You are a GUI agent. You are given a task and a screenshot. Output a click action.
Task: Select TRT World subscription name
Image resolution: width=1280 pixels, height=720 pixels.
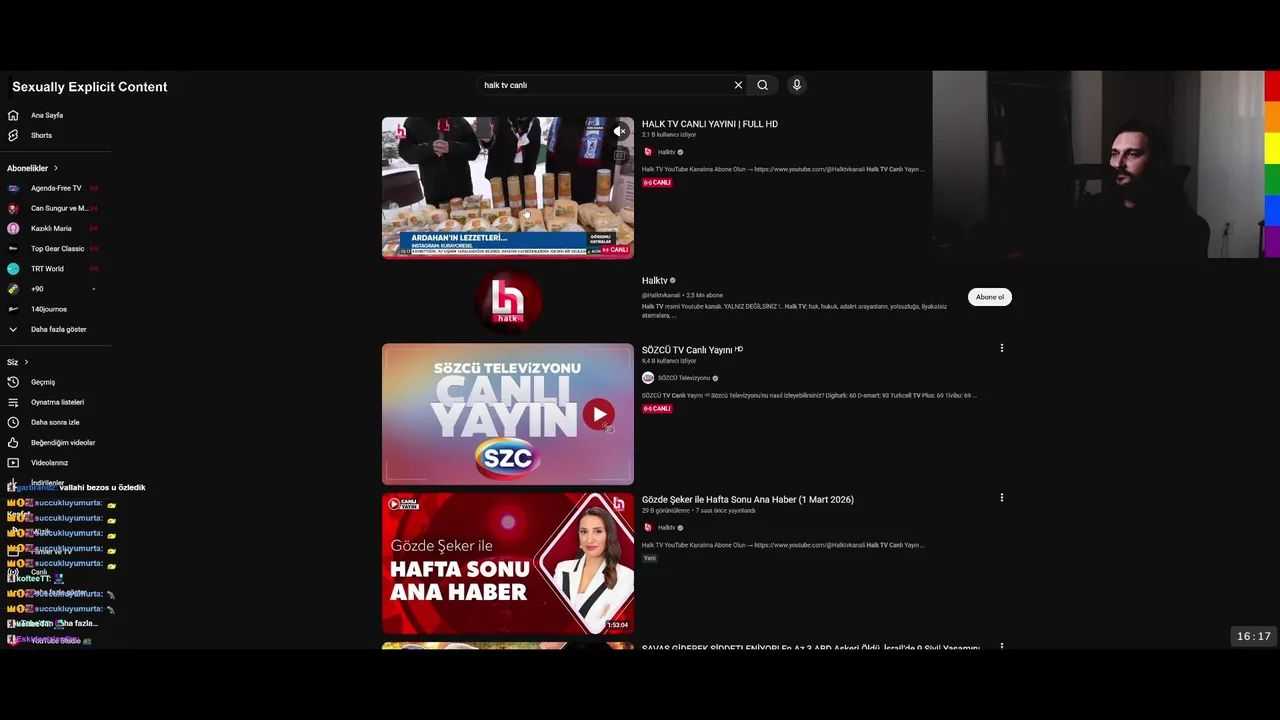(x=47, y=268)
